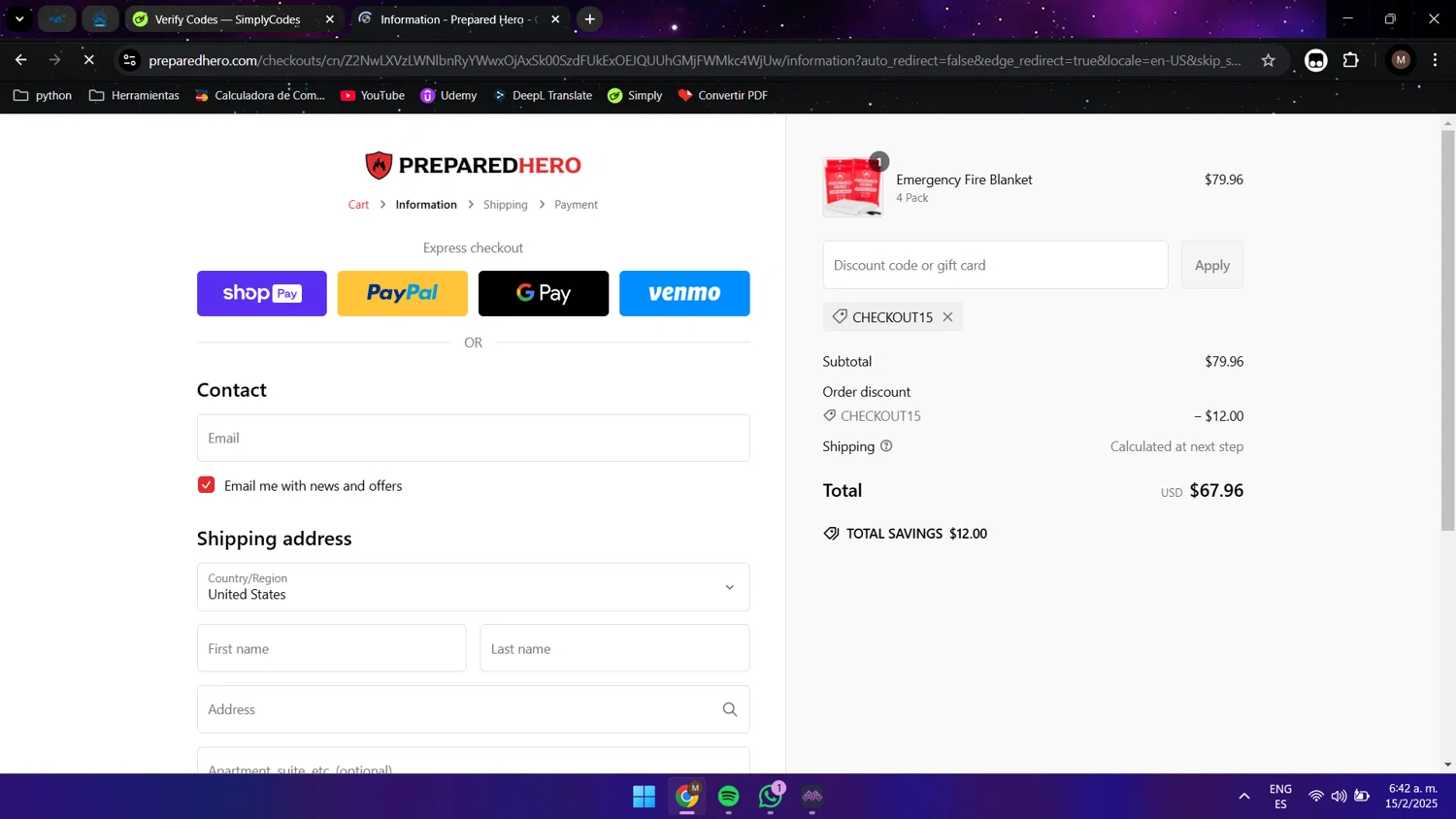
Task: Open the YouTube bookmark
Action: 373,95
